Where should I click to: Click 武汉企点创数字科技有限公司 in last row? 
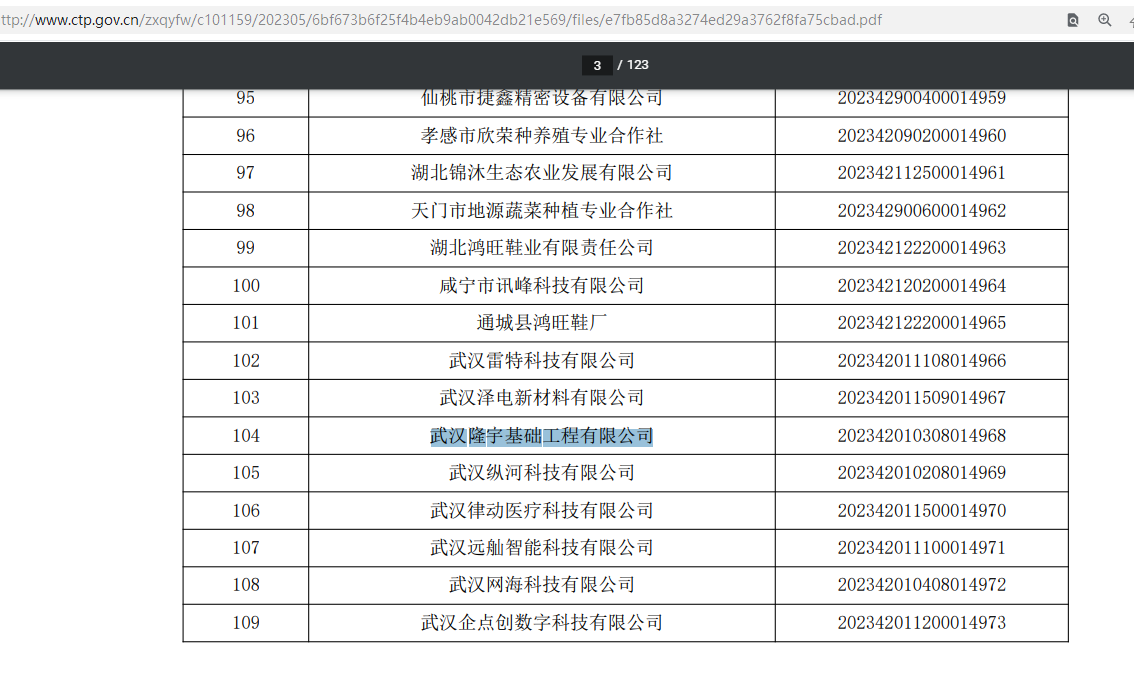point(541,623)
